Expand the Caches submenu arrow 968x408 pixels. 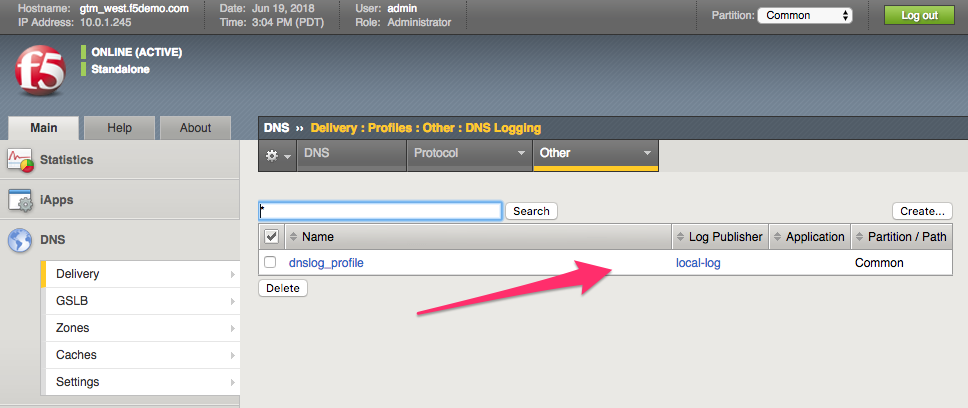(233, 355)
